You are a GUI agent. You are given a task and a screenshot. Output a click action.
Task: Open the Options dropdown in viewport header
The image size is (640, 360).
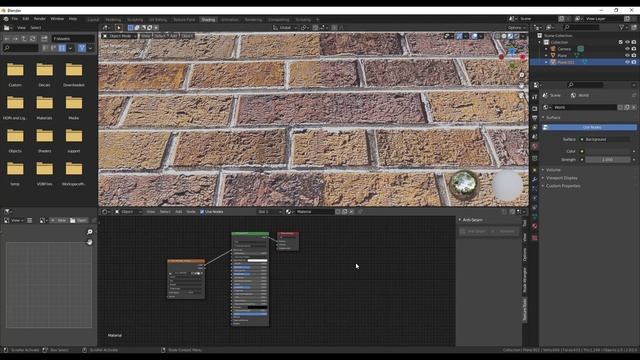click(x=517, y=28)
